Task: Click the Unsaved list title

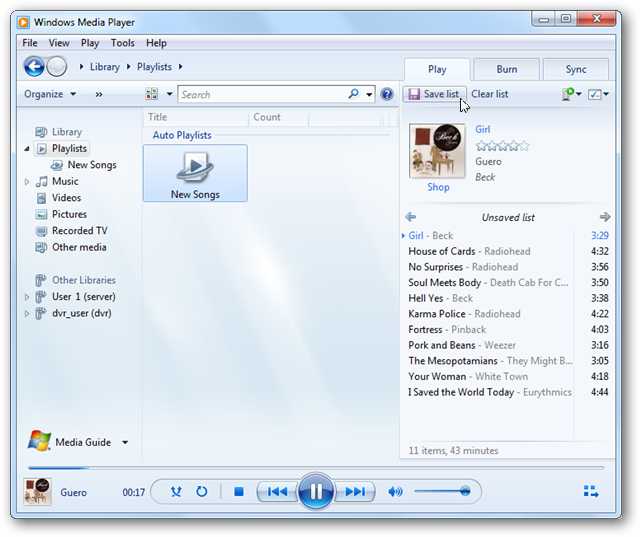Action: [x=508, y=217]
